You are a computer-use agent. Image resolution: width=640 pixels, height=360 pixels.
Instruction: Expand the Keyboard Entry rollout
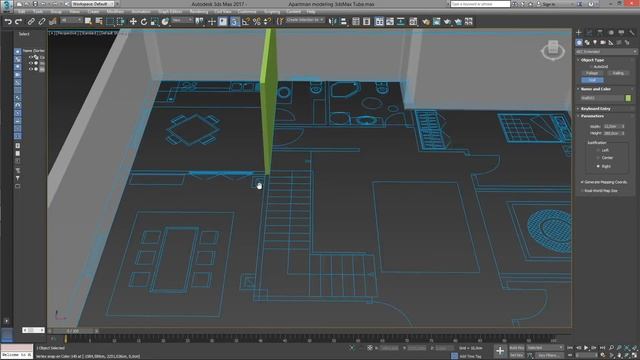click(595, 109)
